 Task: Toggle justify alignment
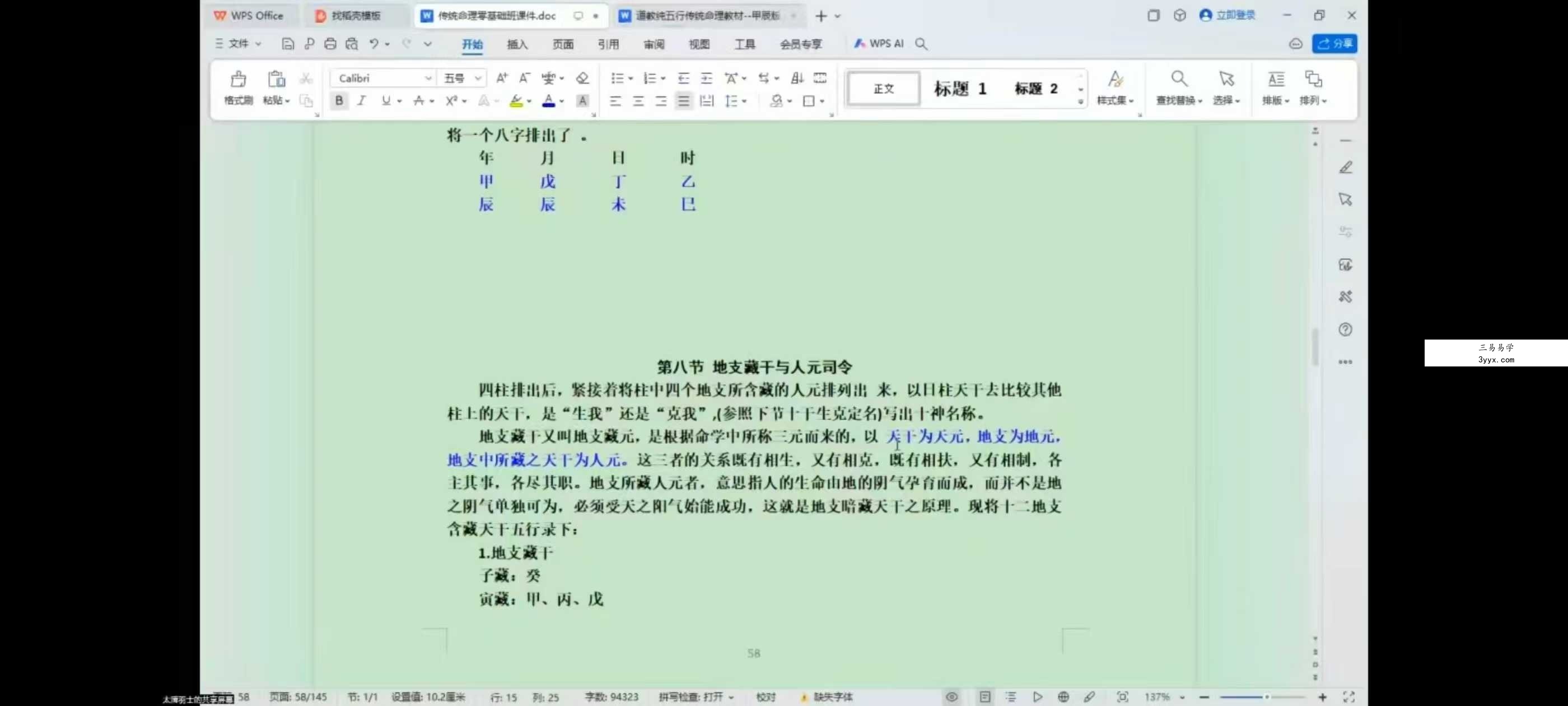coord(684,101)
